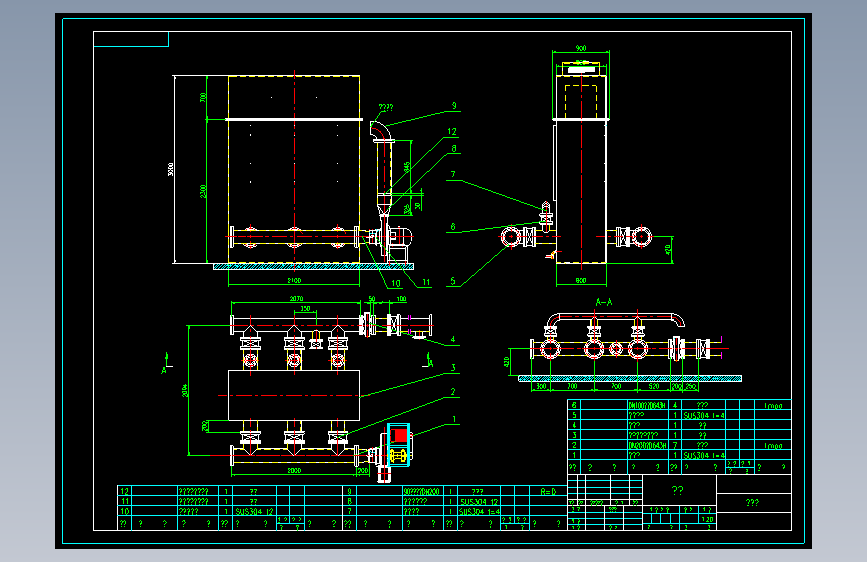
Task: Select the 2004 vertical dimension left of the plan view
Action: [185, 391]
